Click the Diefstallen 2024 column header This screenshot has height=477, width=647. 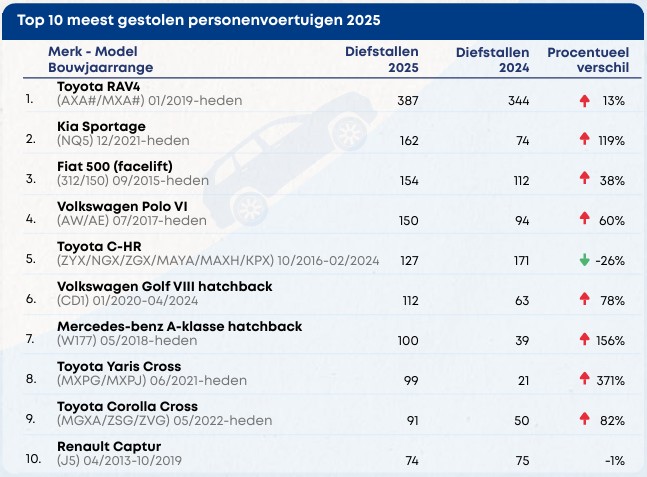click(492, 59)
